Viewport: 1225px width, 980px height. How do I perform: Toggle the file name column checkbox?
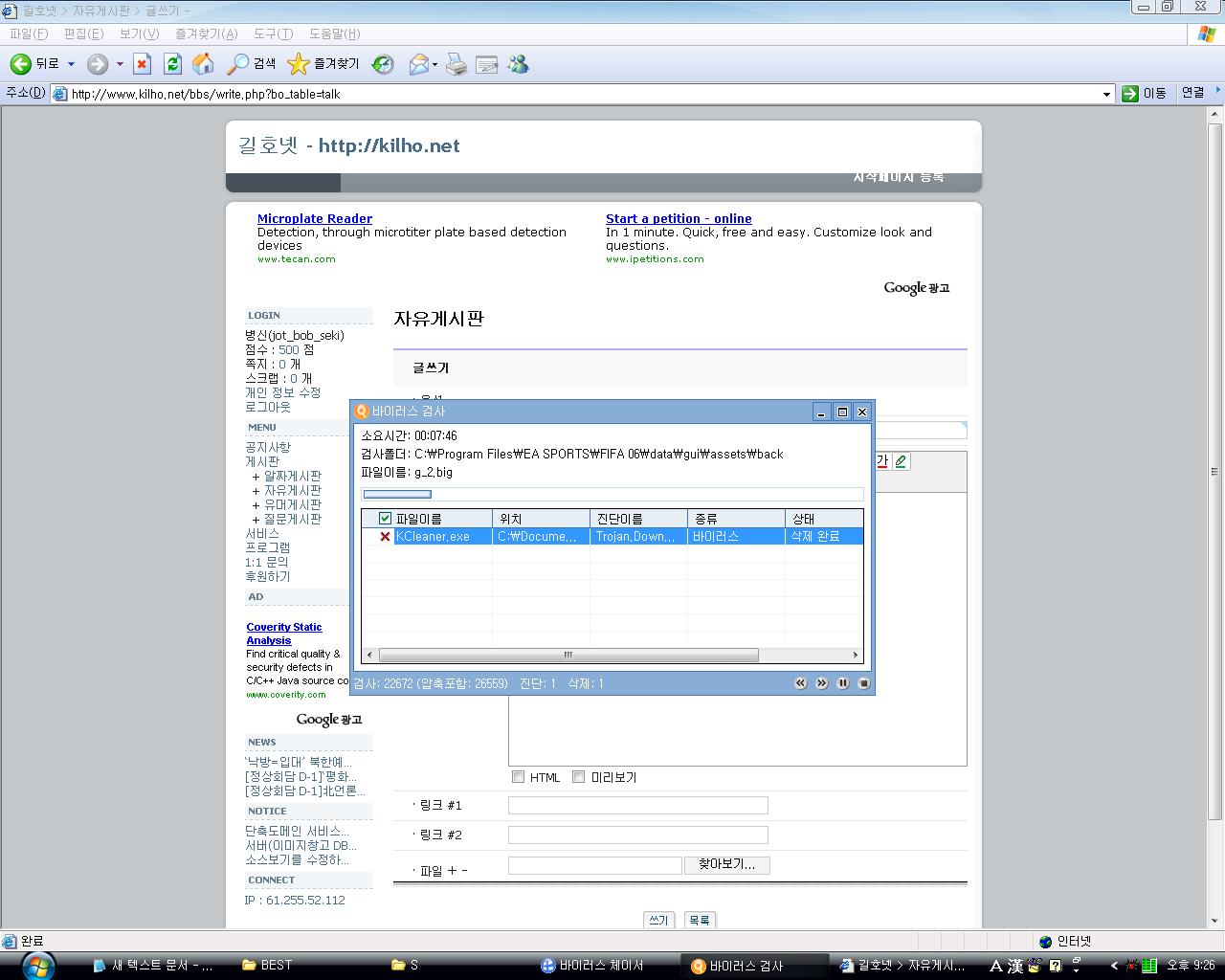click(x=385, y=519)
